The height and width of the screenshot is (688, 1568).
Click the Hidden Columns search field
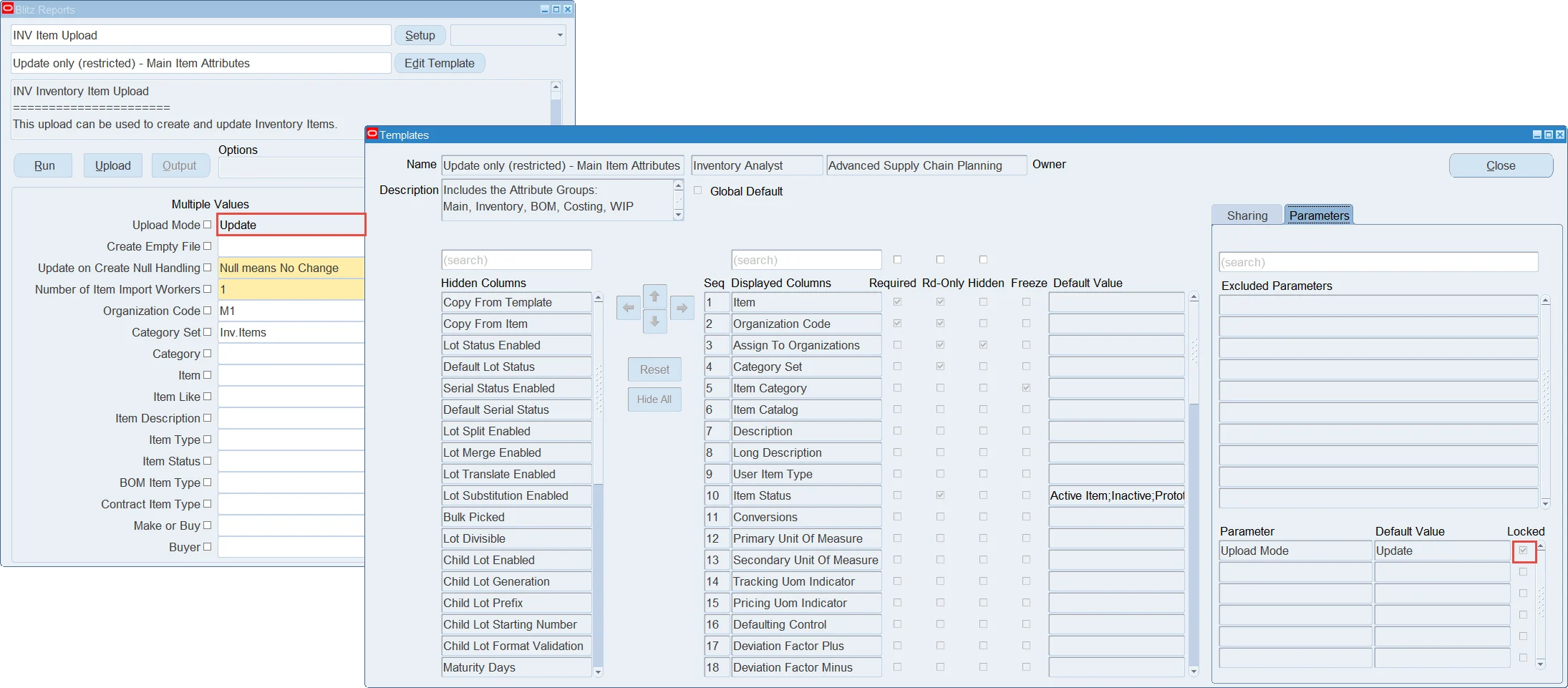(516, 260)
